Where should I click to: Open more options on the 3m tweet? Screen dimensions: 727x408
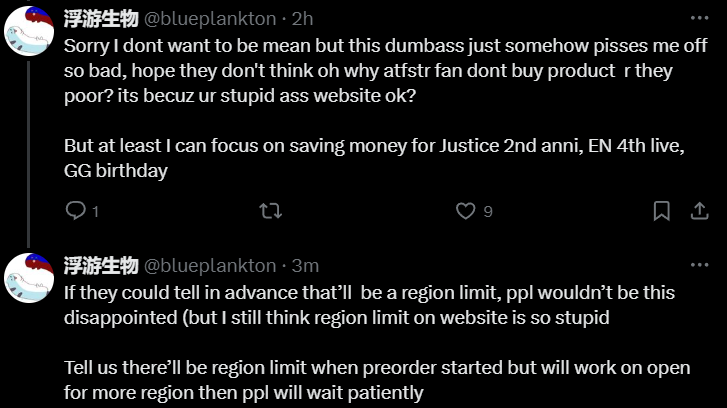700,265
